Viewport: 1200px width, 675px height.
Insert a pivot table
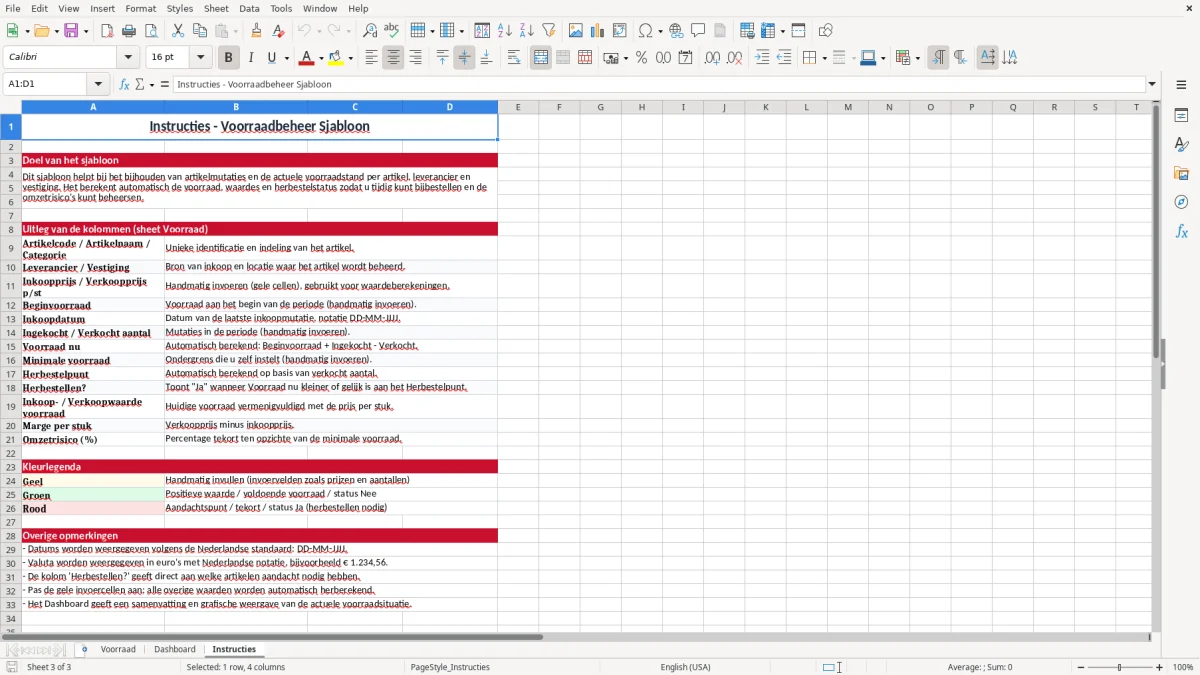pos(620,31)
